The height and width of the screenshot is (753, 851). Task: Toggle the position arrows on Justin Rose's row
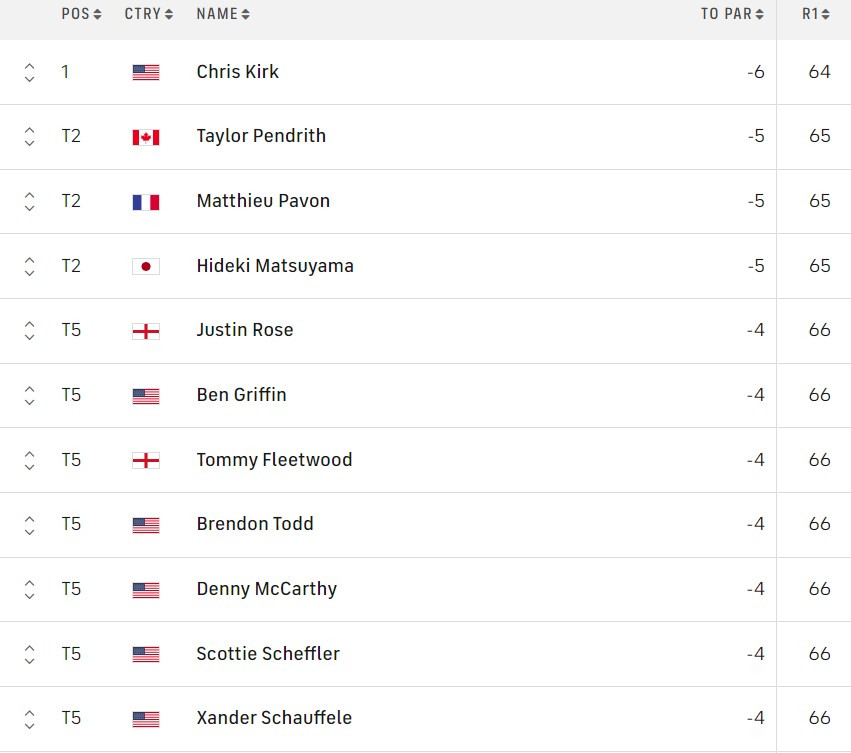coord(30,330)
